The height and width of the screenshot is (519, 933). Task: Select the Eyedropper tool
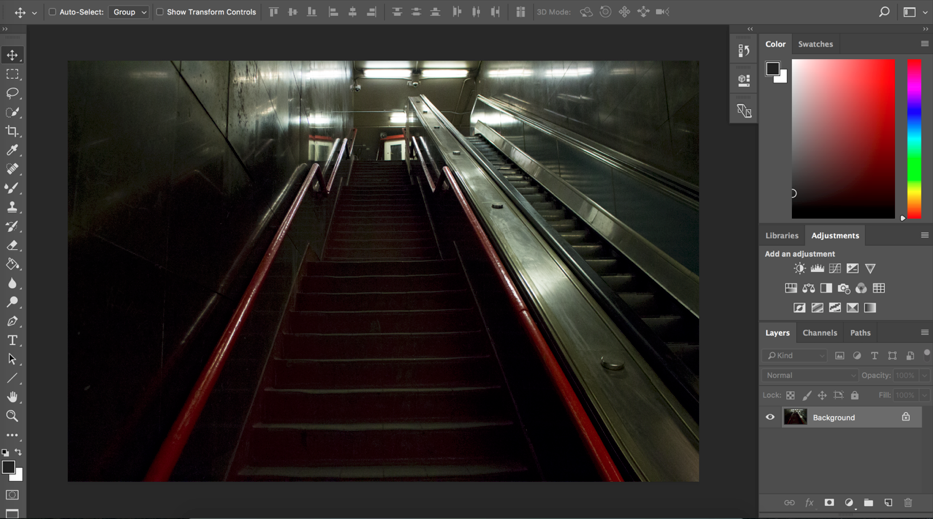coord(12,150)
